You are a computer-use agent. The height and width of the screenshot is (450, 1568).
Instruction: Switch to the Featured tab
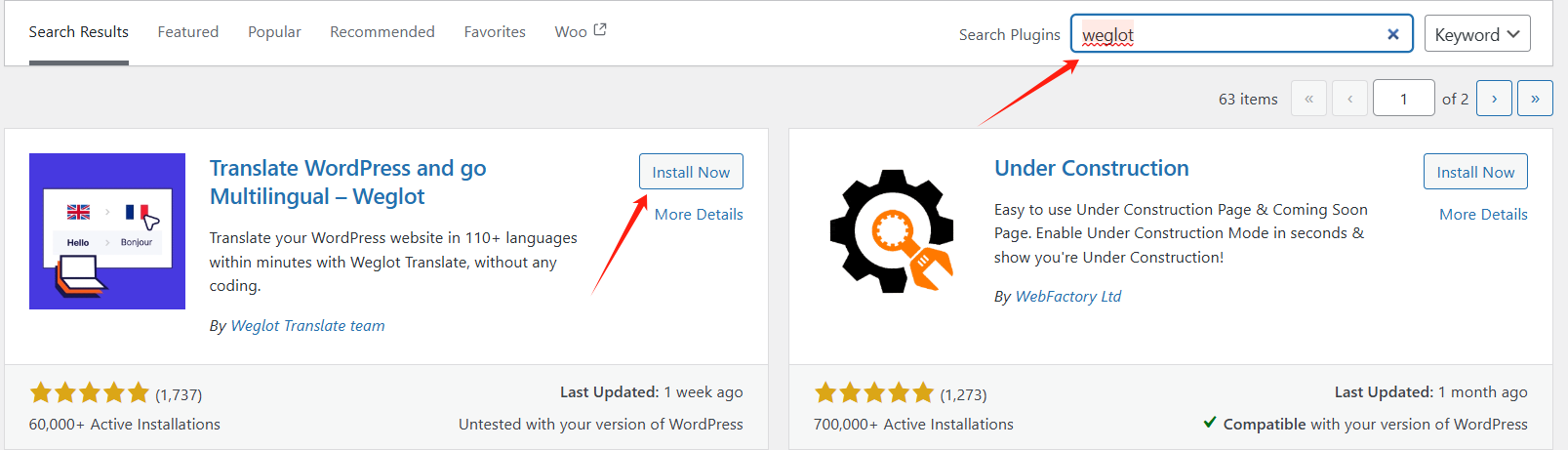[188, 32]
